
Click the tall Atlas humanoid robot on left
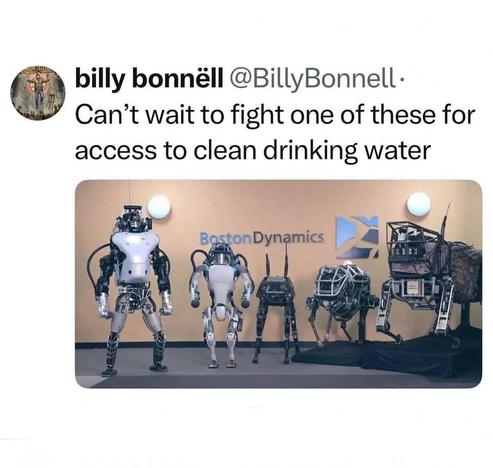point(133,288)
